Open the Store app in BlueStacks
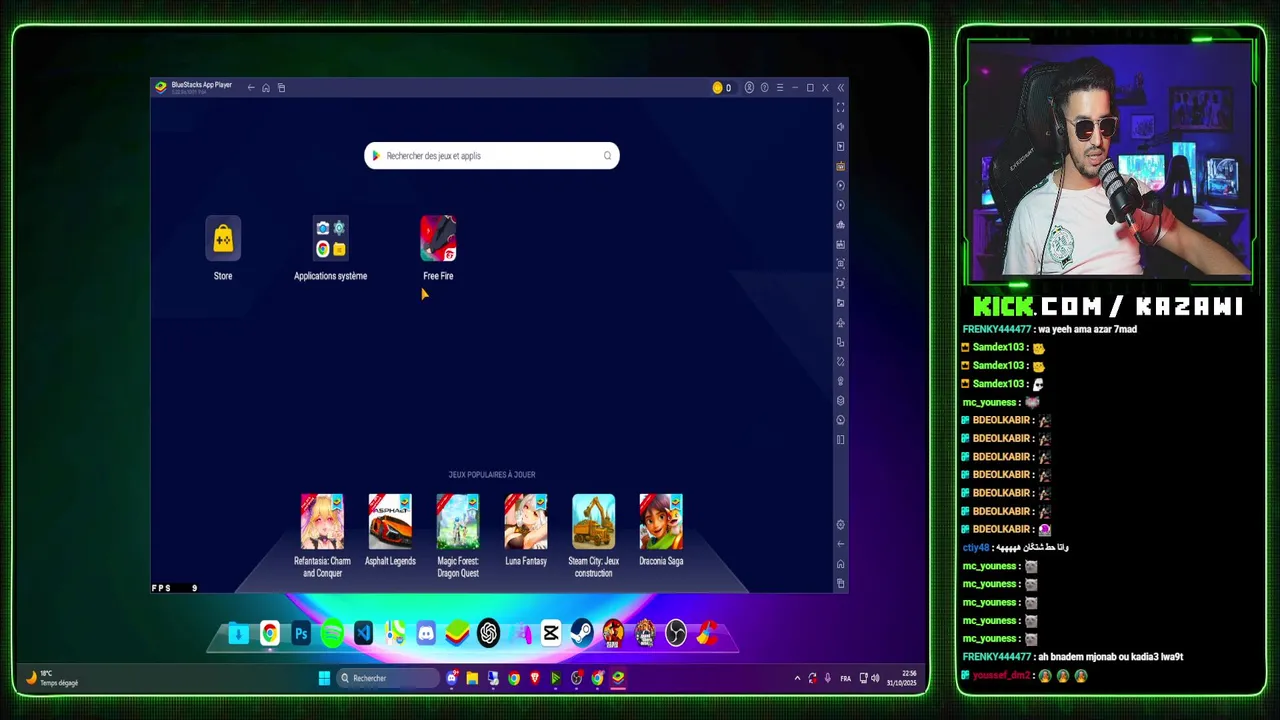Image resolution: width=1280 pixels, height=720 pixels. (x=223, y=239)
